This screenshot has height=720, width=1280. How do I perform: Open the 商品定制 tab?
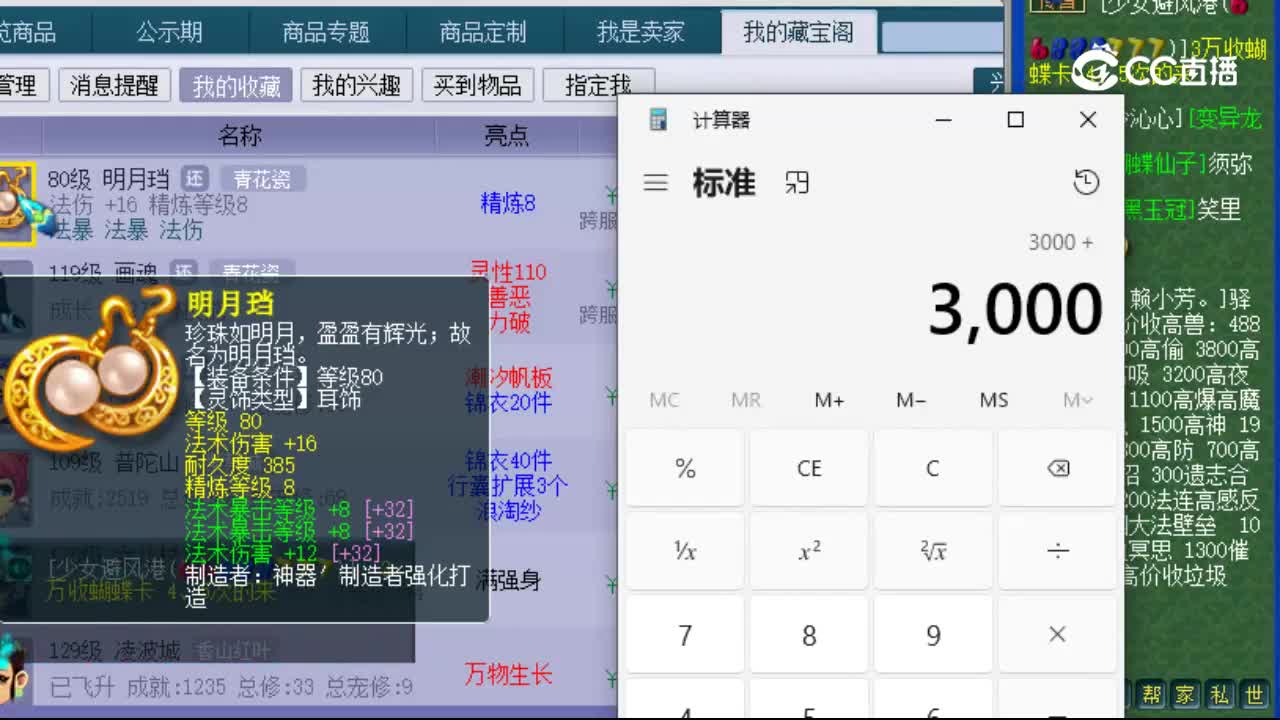[x=483, y=32]
